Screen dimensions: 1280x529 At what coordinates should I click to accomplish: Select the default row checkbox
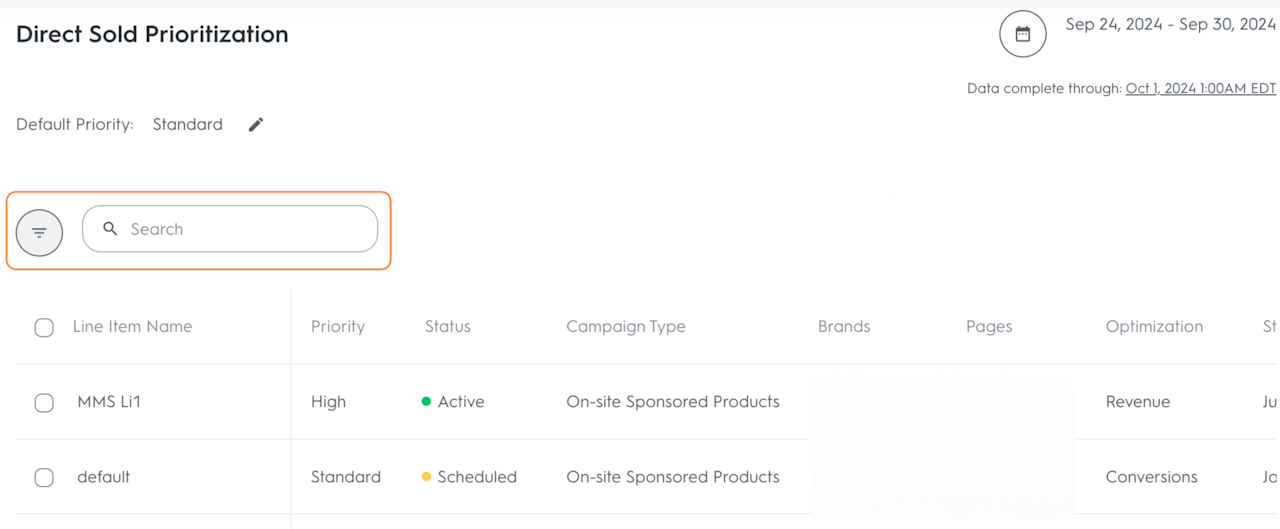click(44, 477)
